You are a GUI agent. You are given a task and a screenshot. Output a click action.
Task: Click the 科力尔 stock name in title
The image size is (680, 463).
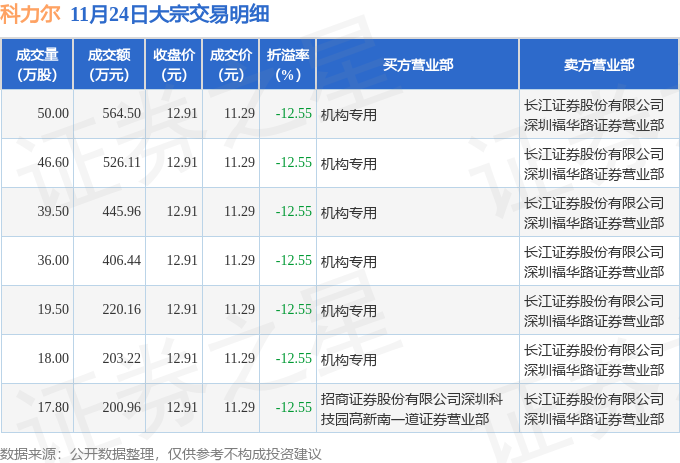pyautogui.click(x=30, y=14)
